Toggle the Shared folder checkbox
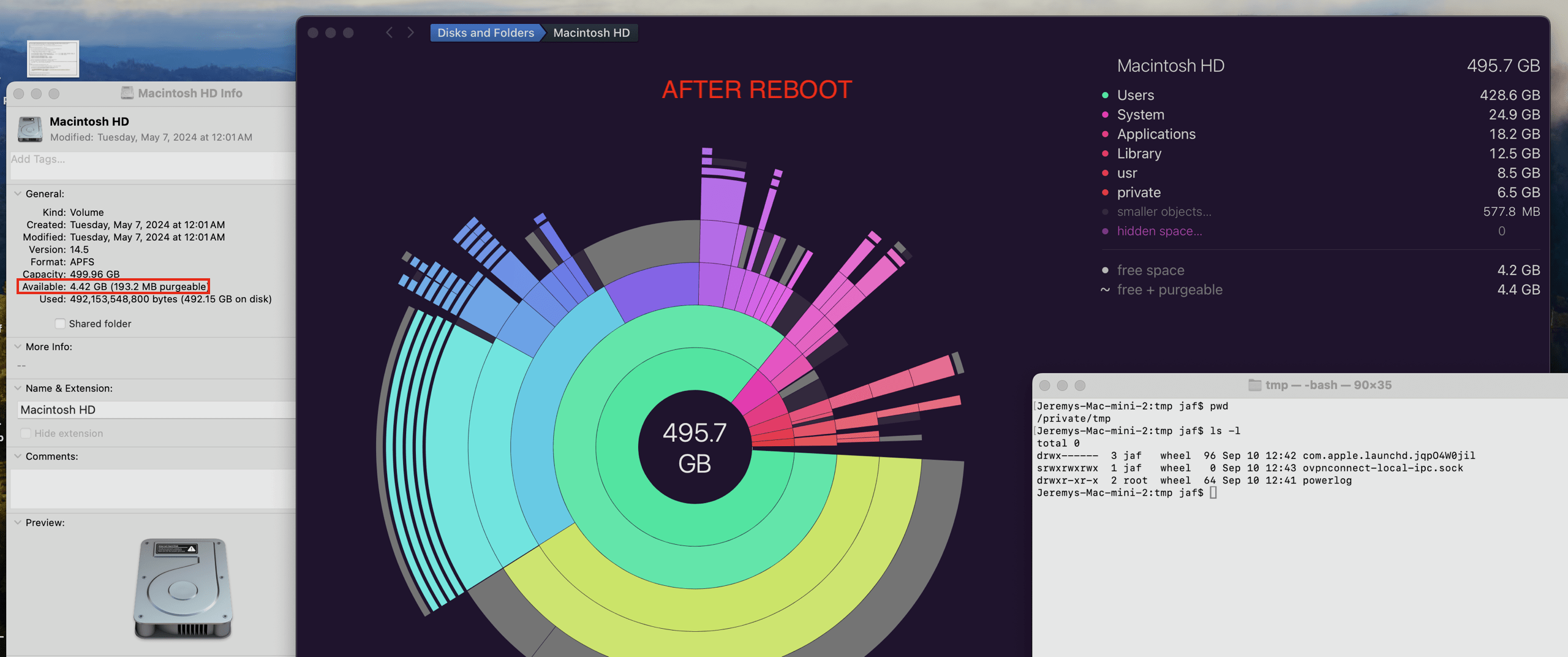 pos(60,324)
